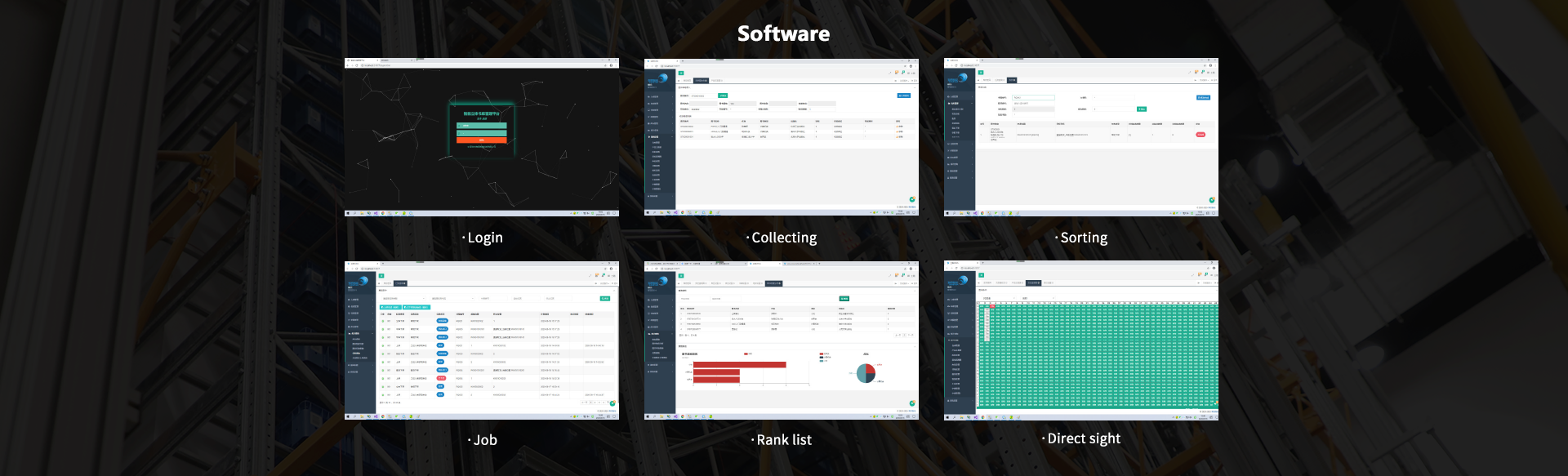
Task: Open the first filter dropdown in Job screenshot
Action: click(400, 299)
